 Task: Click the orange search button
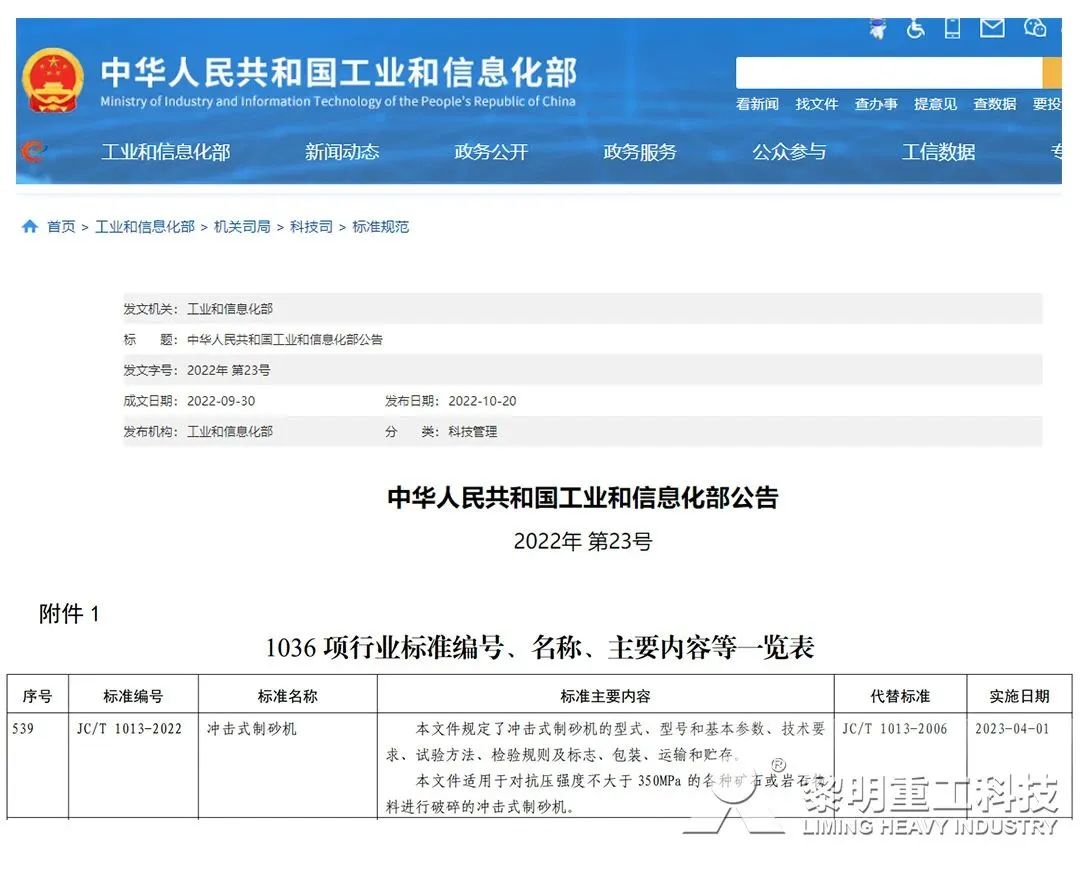click(x=1052, y=73)
